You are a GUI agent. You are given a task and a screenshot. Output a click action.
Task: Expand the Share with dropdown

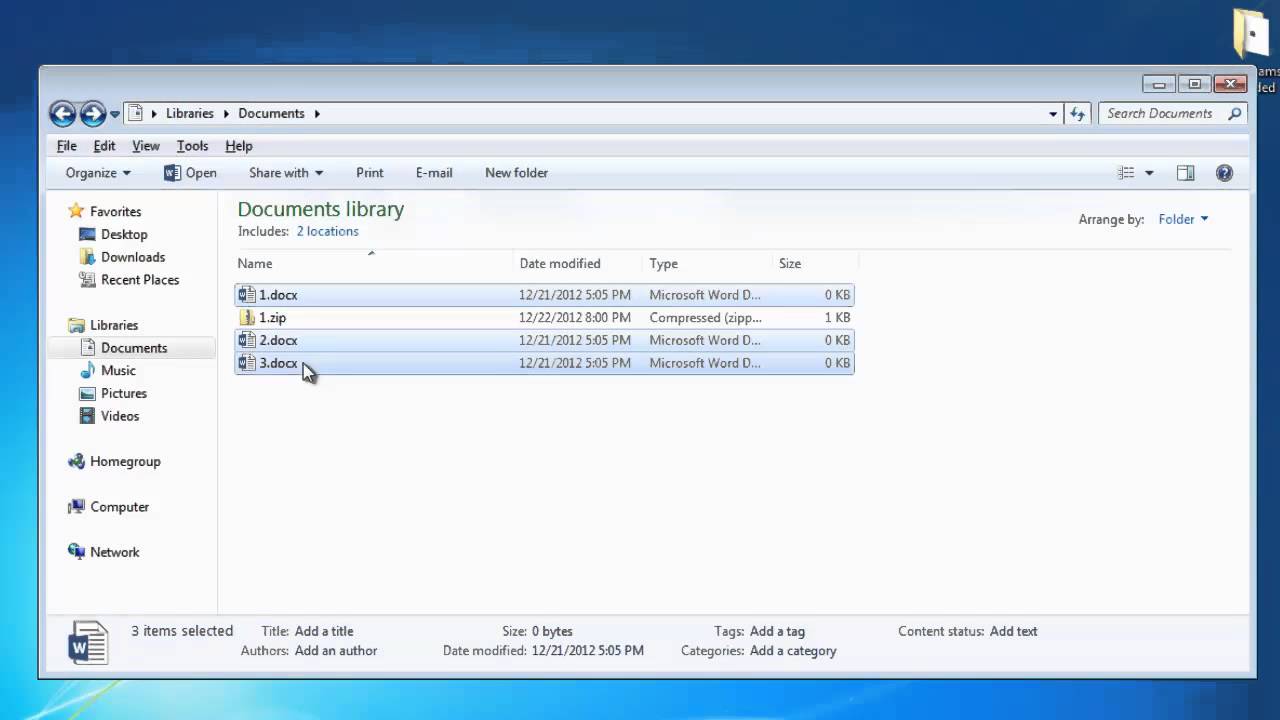[x=286, y=173]
